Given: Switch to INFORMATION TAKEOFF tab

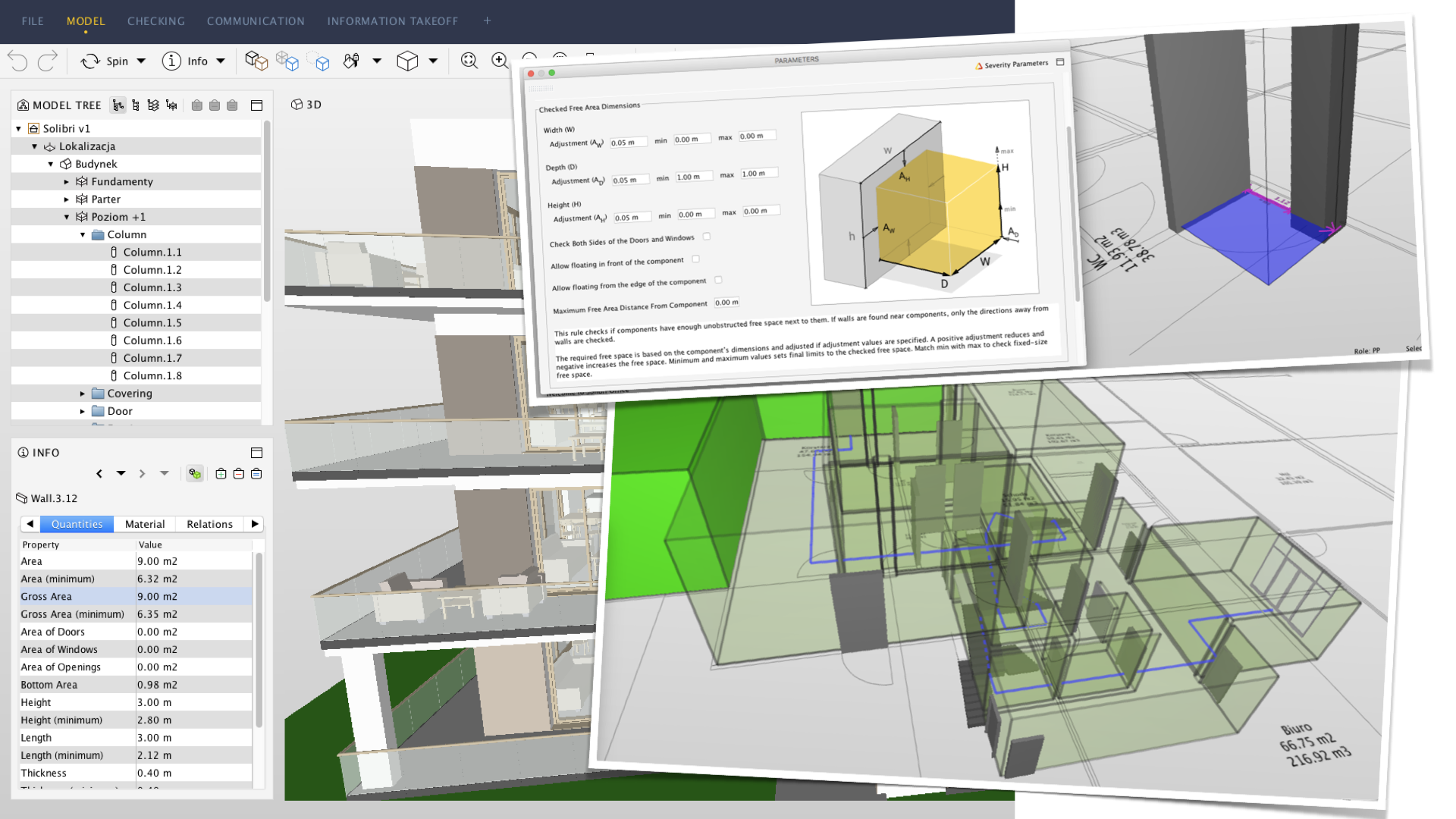Looking at the screenshot, I should point(393,21).
